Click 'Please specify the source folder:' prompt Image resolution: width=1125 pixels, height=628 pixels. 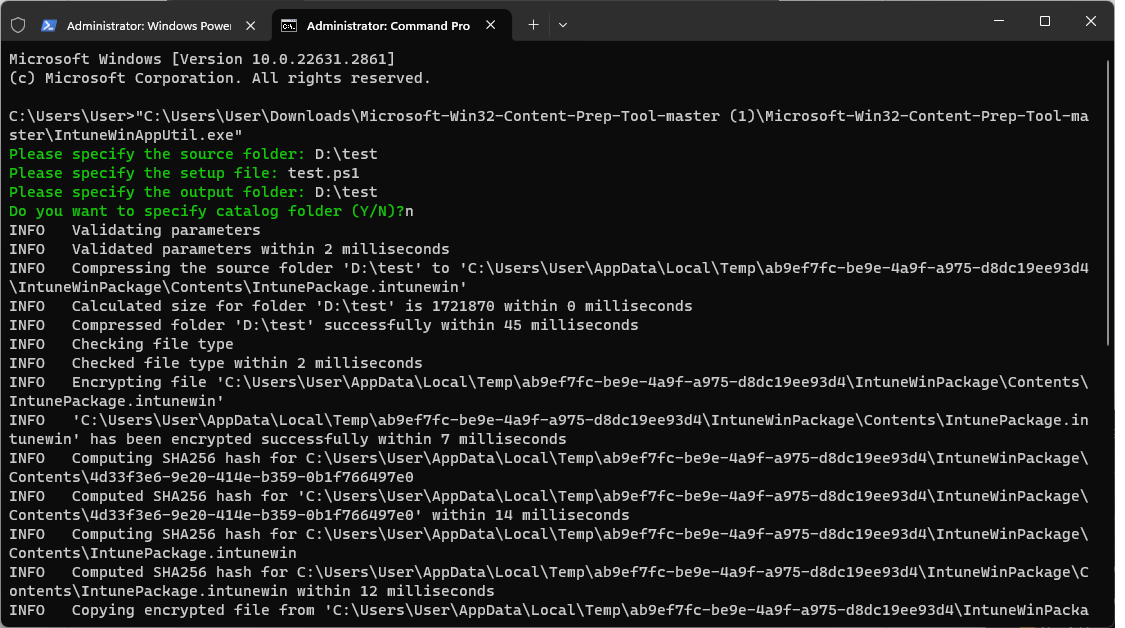[x=157, y=154]
